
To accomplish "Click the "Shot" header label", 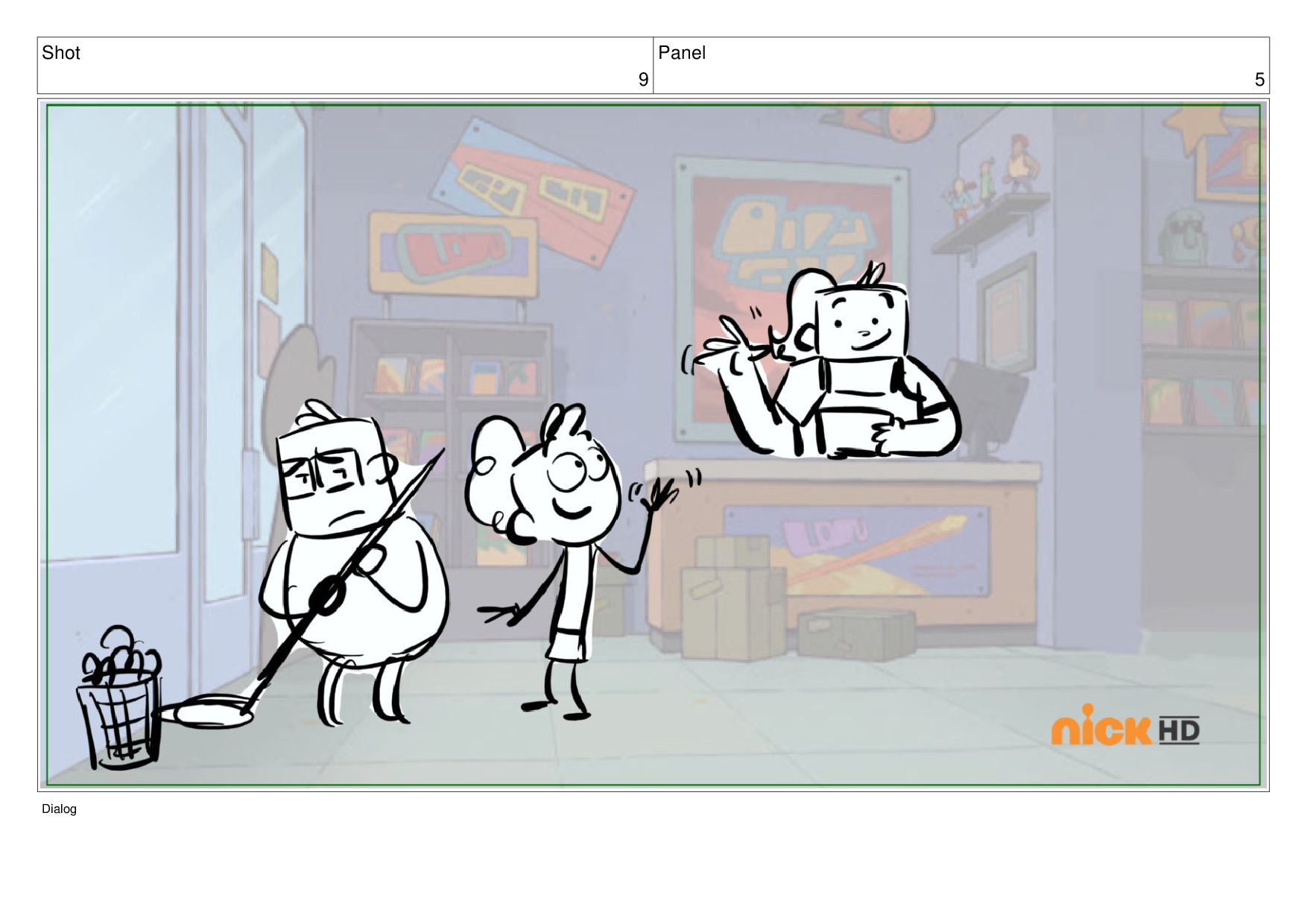I will pos(61,53).
